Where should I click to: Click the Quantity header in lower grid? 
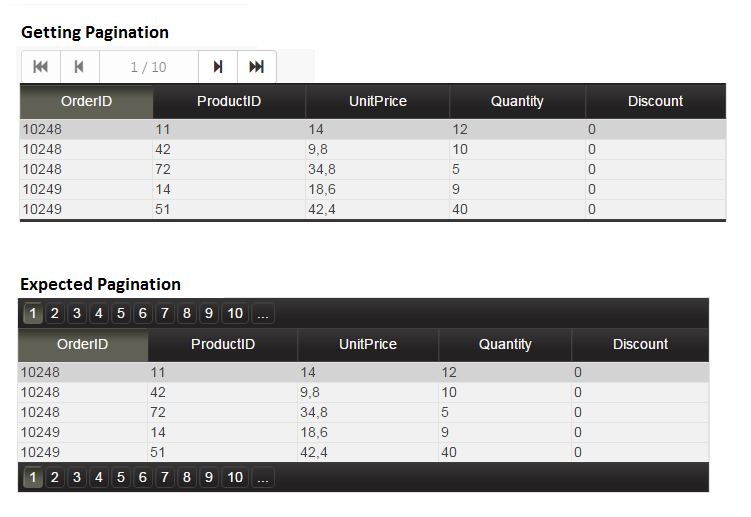pyautogui.click(x=505, y=345)
